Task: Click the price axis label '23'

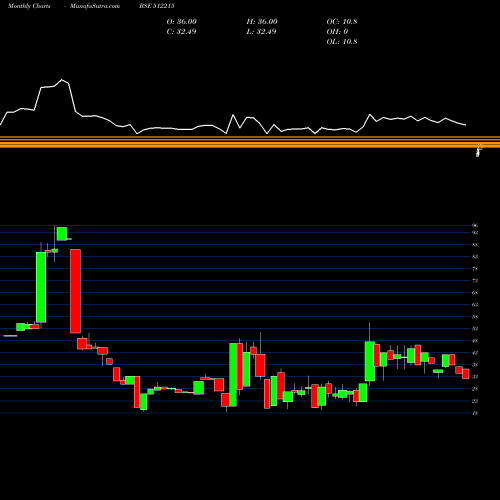Action: 475,401
